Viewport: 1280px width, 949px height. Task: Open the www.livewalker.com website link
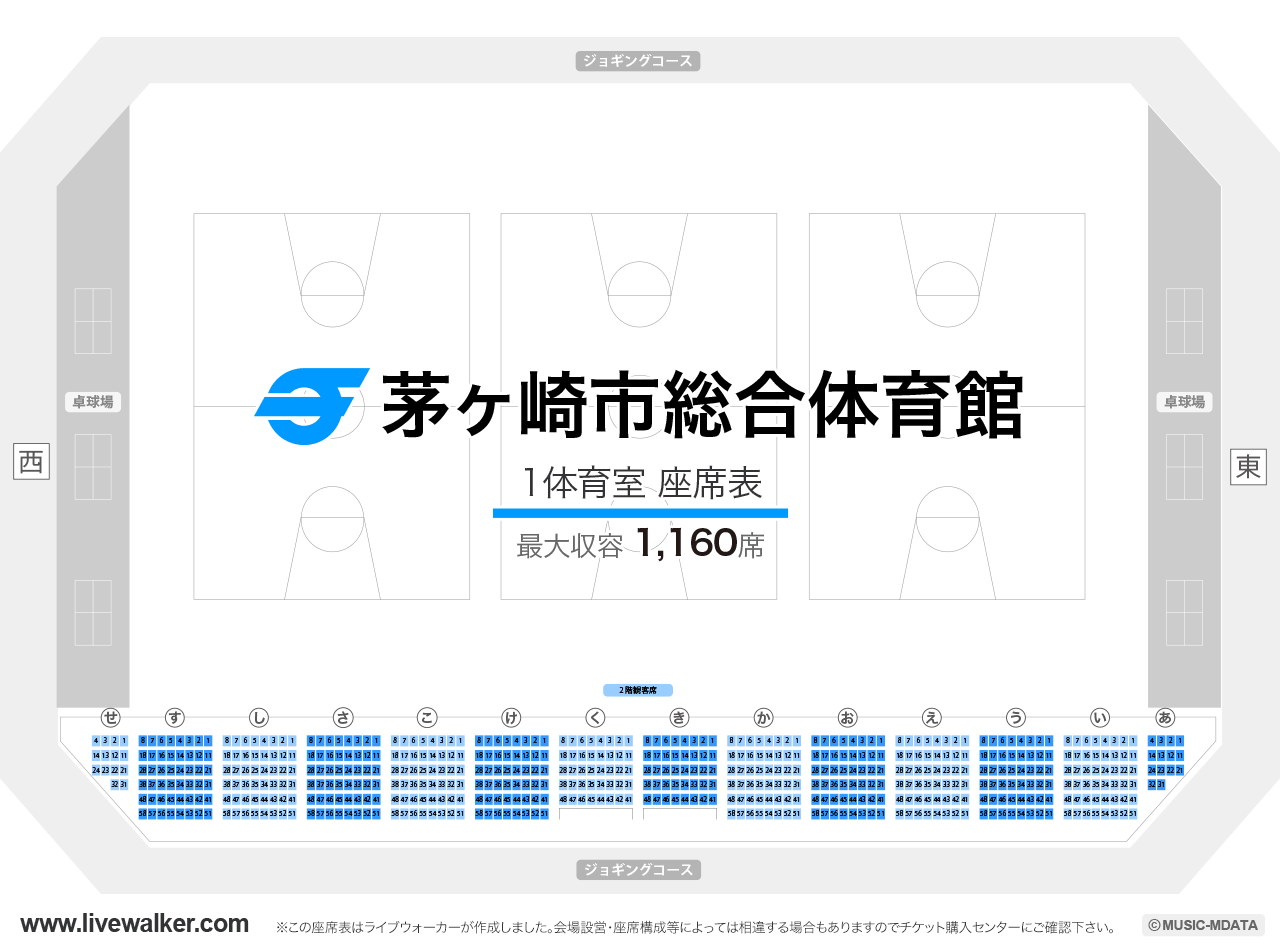click(x=134, y=924)
